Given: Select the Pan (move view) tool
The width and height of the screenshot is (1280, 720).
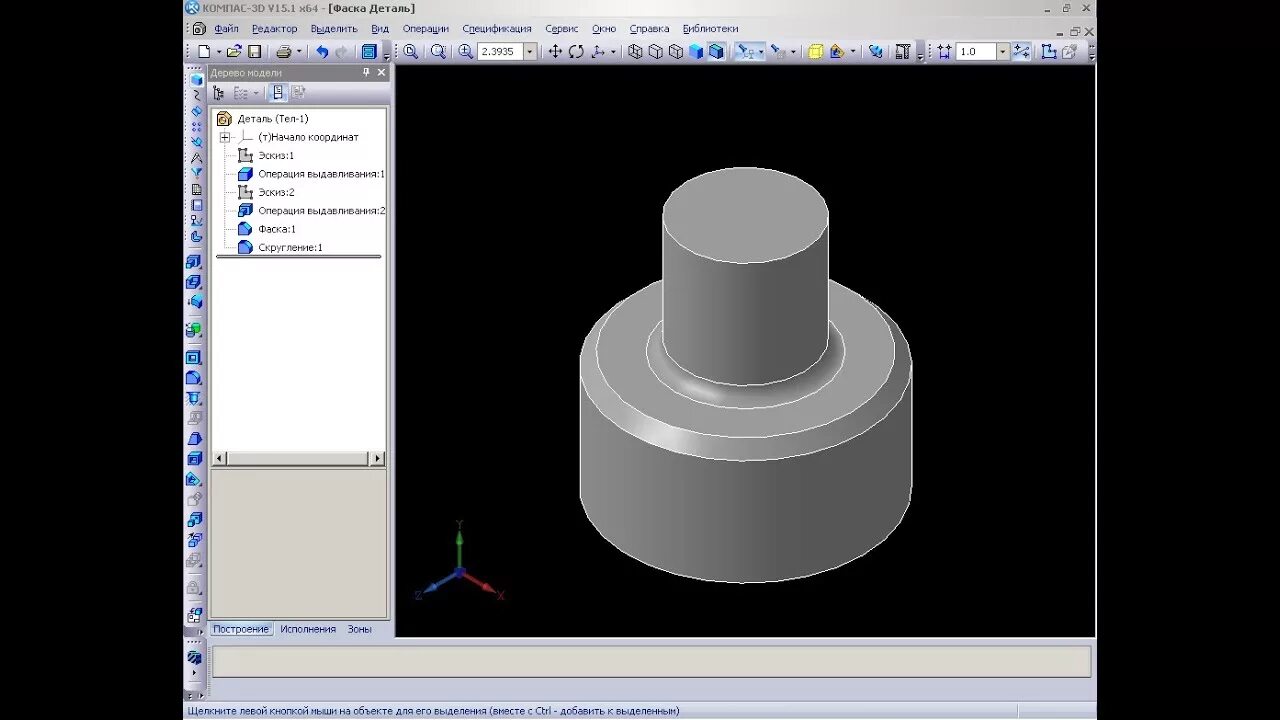Looking at the screenshot, I should 555,51.
